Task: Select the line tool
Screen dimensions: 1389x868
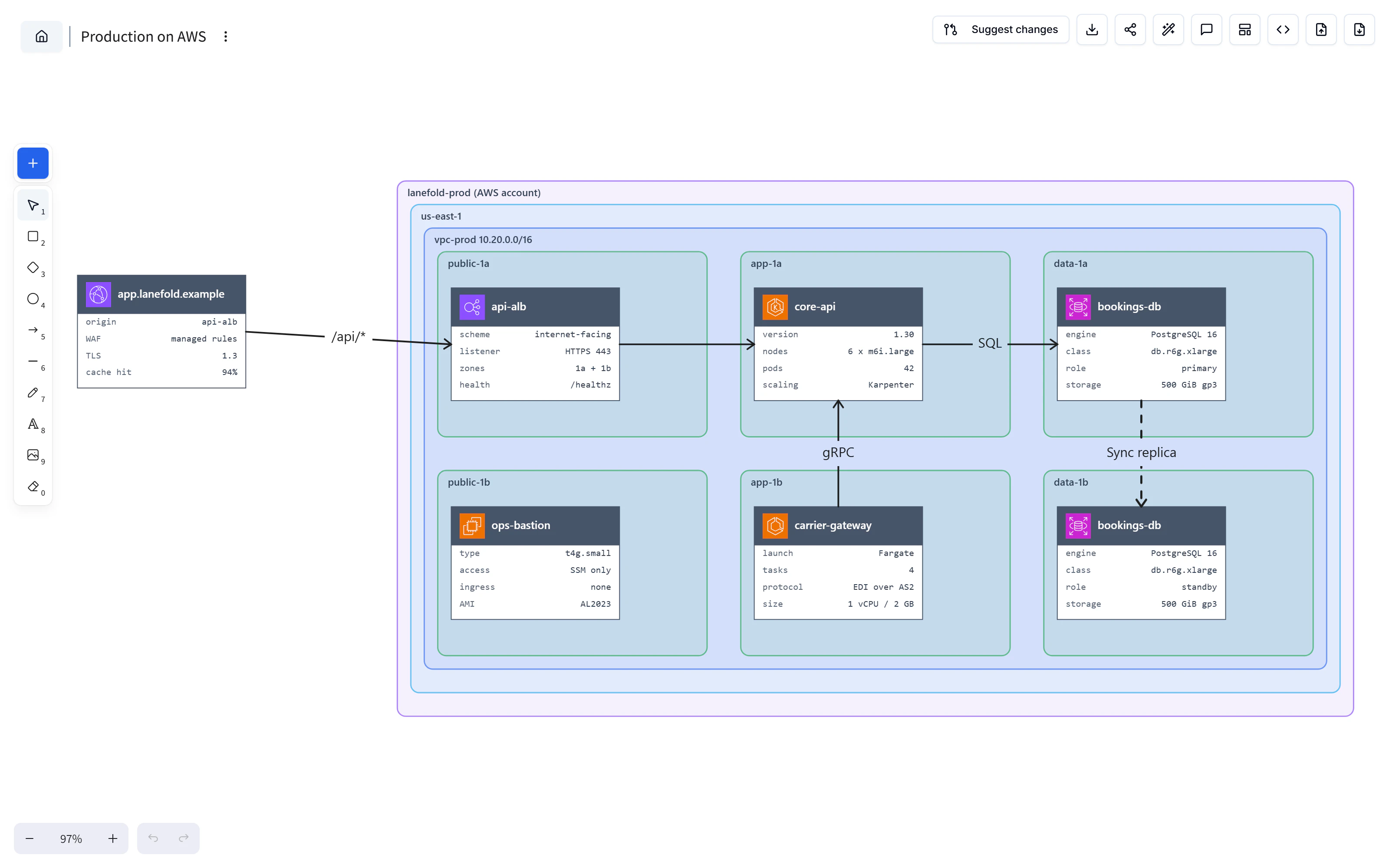Action: (33, 361)
